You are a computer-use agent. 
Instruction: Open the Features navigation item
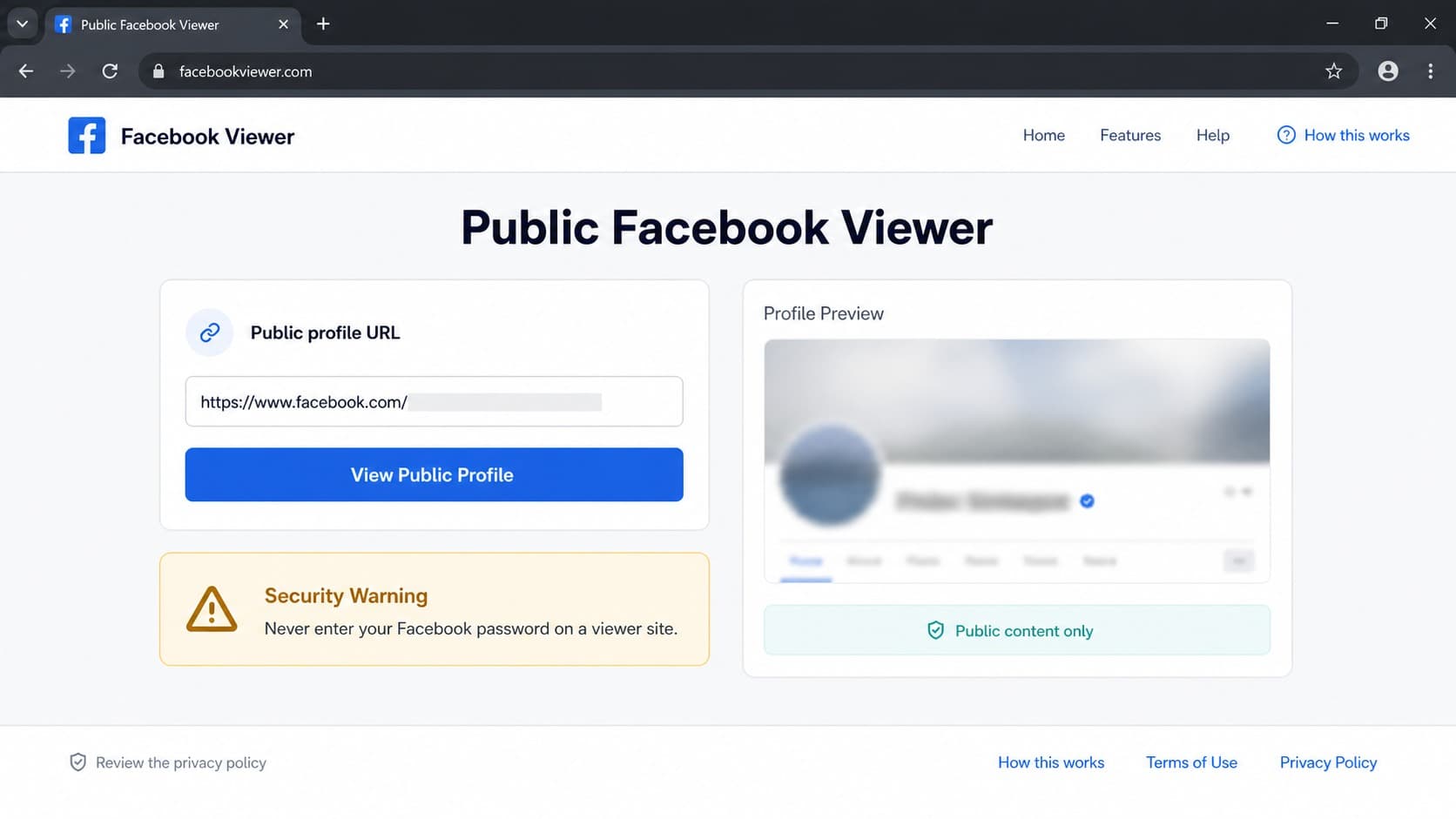[1130, 135]
